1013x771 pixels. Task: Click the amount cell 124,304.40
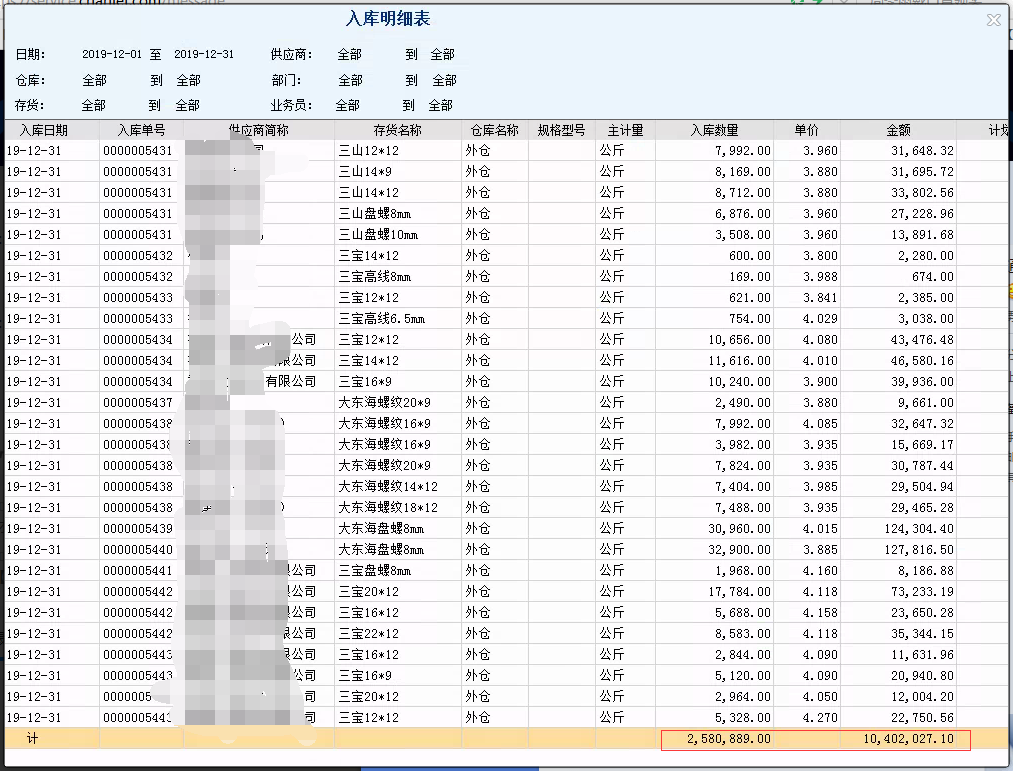coord(919,529)
